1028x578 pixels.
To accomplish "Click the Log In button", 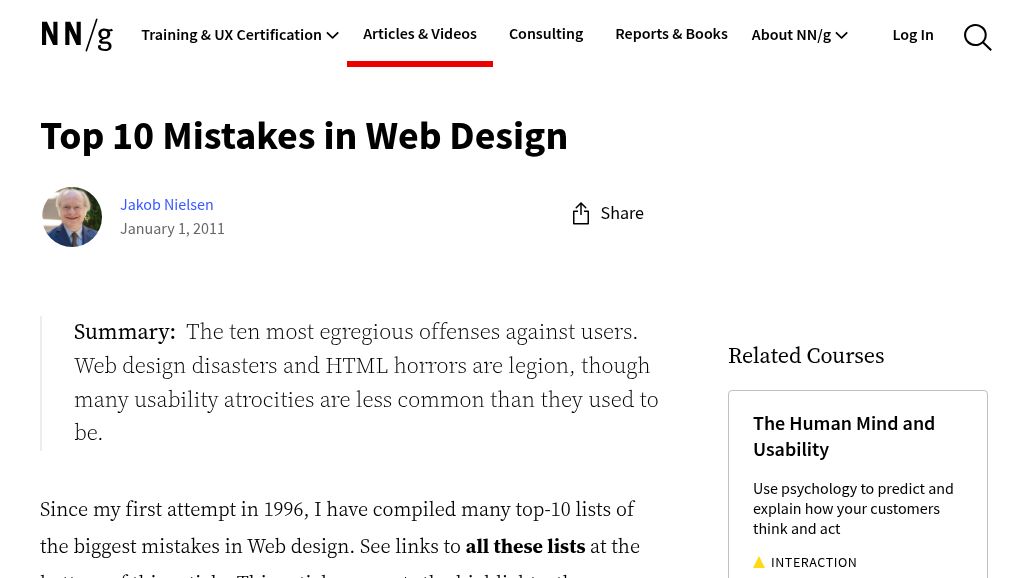I will pos(912,35).
